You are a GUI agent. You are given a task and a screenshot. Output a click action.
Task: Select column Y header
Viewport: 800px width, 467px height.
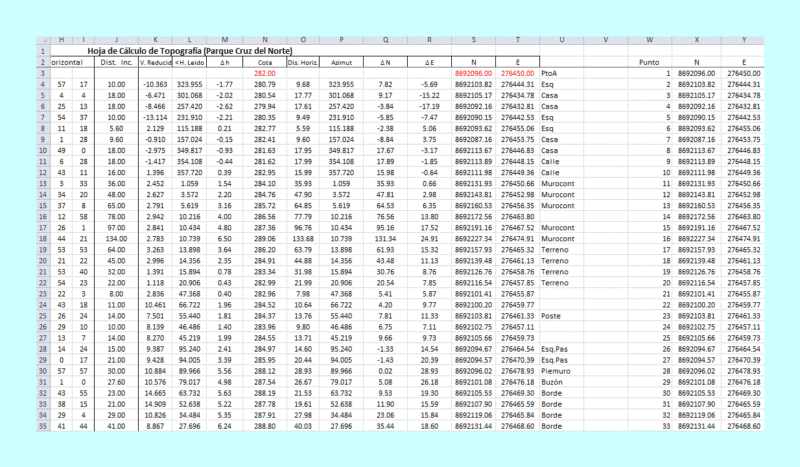pyautogui.click(x=743, y=40)
